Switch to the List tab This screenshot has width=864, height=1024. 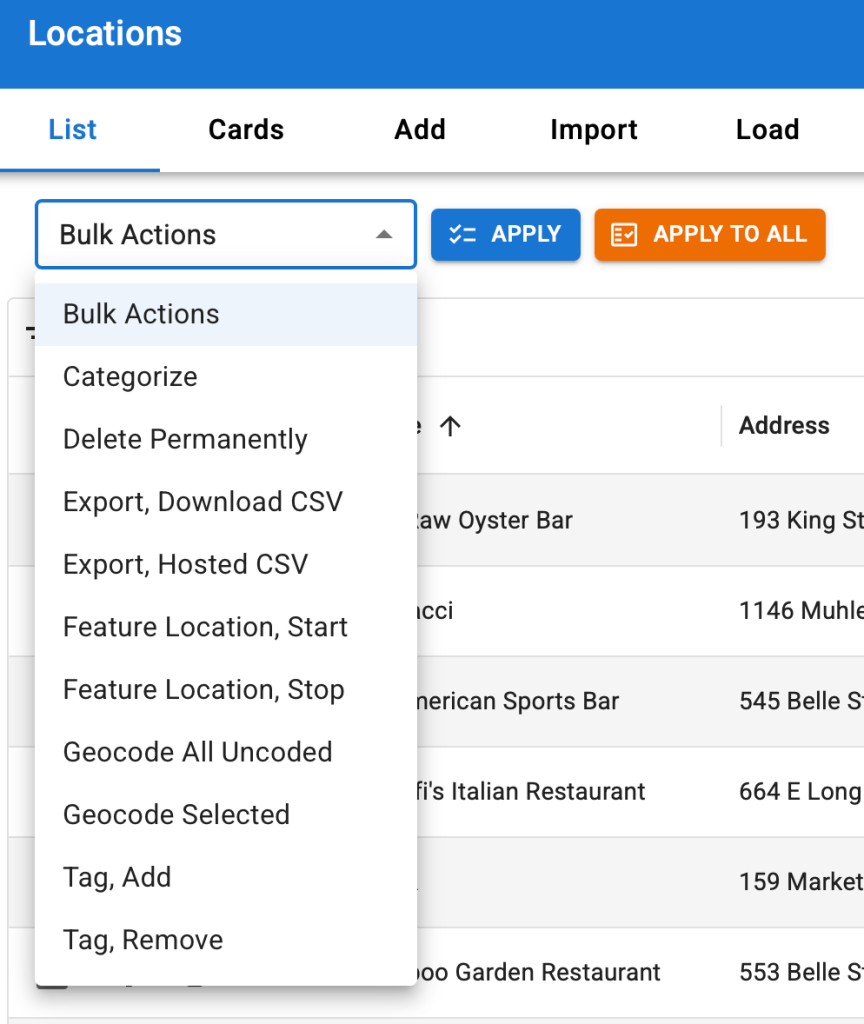(x=72, y=130)
